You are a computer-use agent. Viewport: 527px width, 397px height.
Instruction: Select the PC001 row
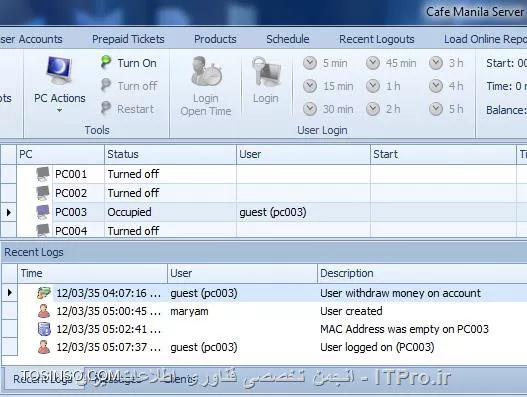264,174
